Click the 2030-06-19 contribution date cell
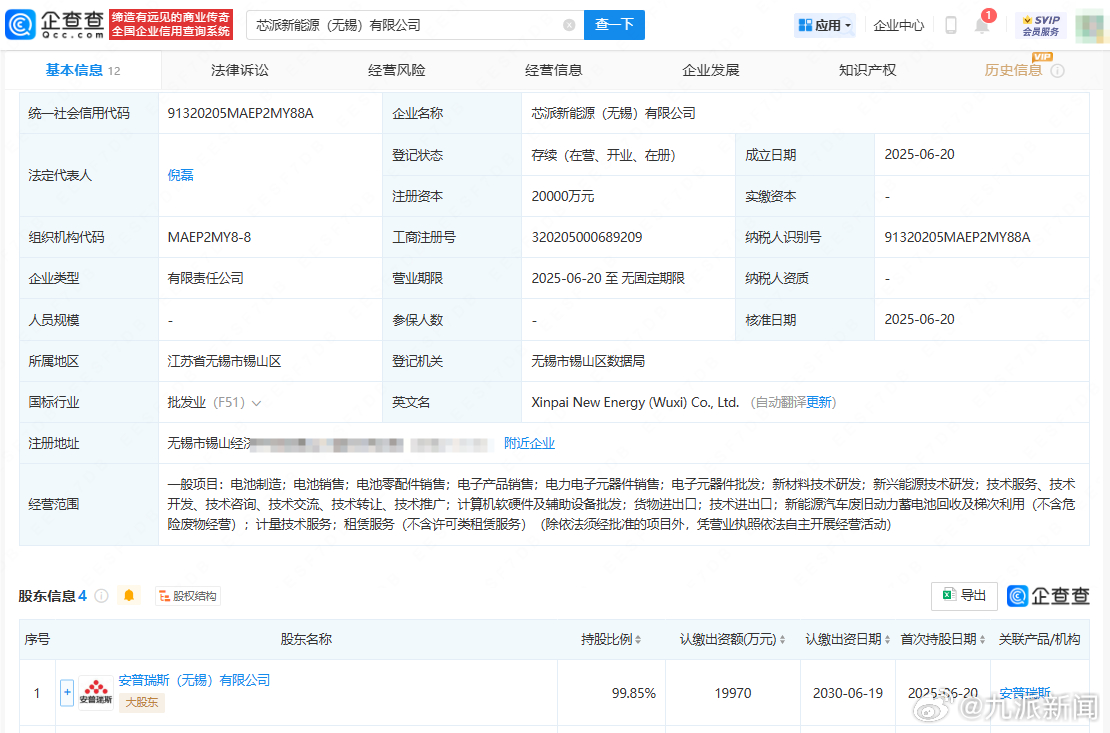Image resolution: width=1110 pixels, height=733 pixels. [x=847, y=693]
